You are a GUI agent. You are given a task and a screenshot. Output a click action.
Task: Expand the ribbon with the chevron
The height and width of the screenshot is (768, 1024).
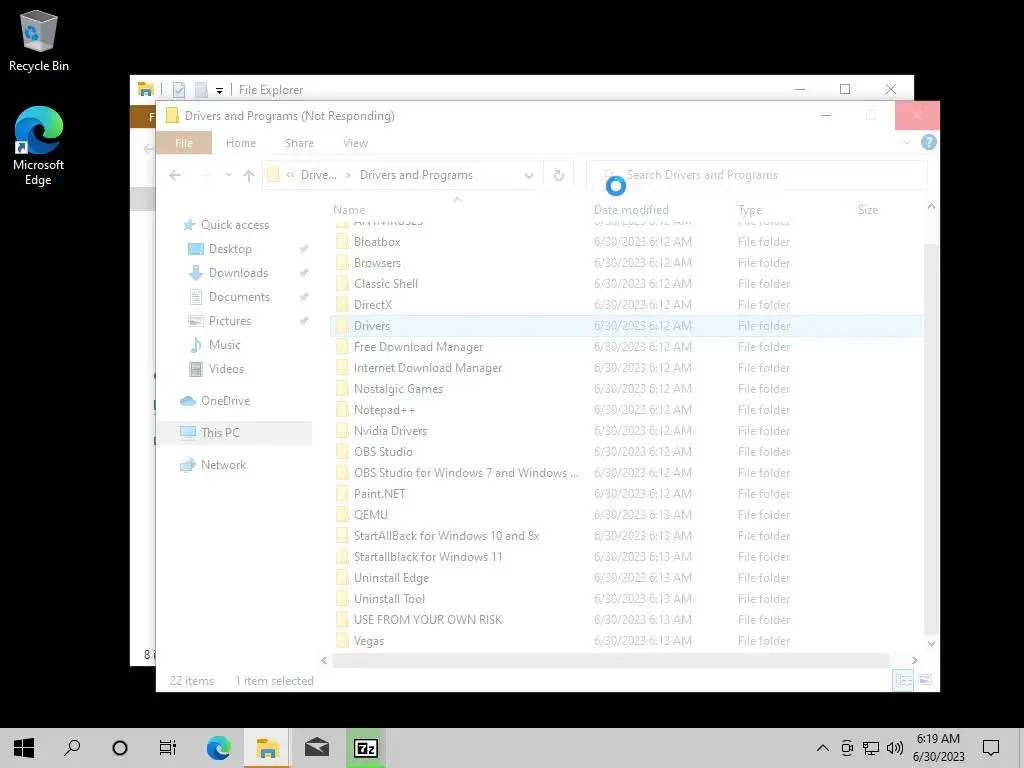tap(906, 142)
